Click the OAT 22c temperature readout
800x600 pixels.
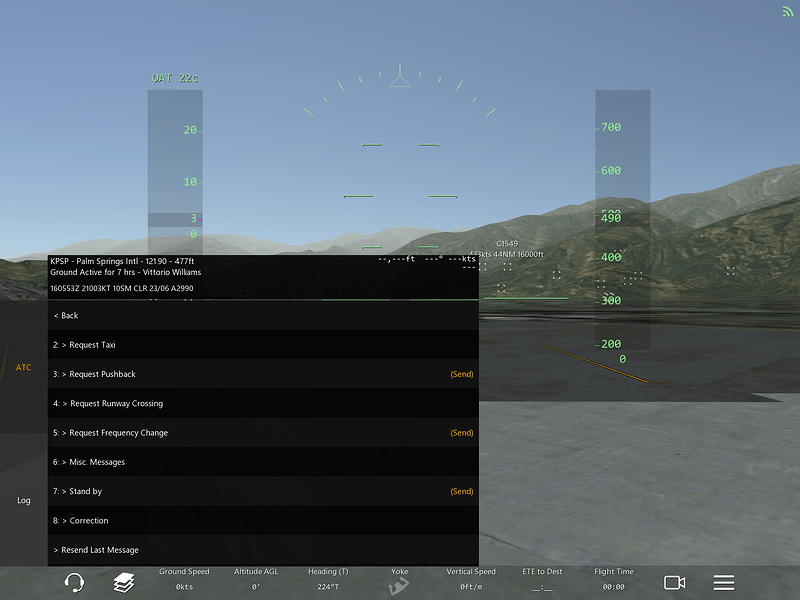pyautogui.click(x=174, y=78)
